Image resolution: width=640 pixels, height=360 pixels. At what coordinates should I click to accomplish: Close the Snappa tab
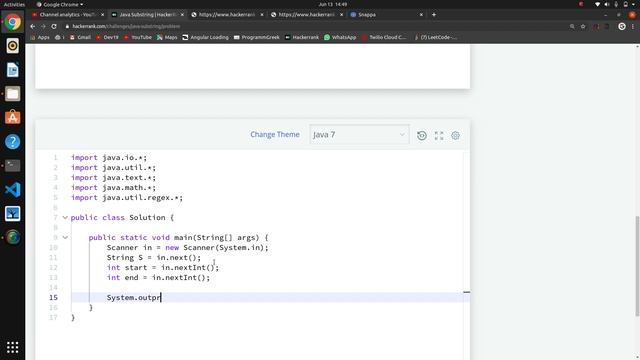[421, 15]
